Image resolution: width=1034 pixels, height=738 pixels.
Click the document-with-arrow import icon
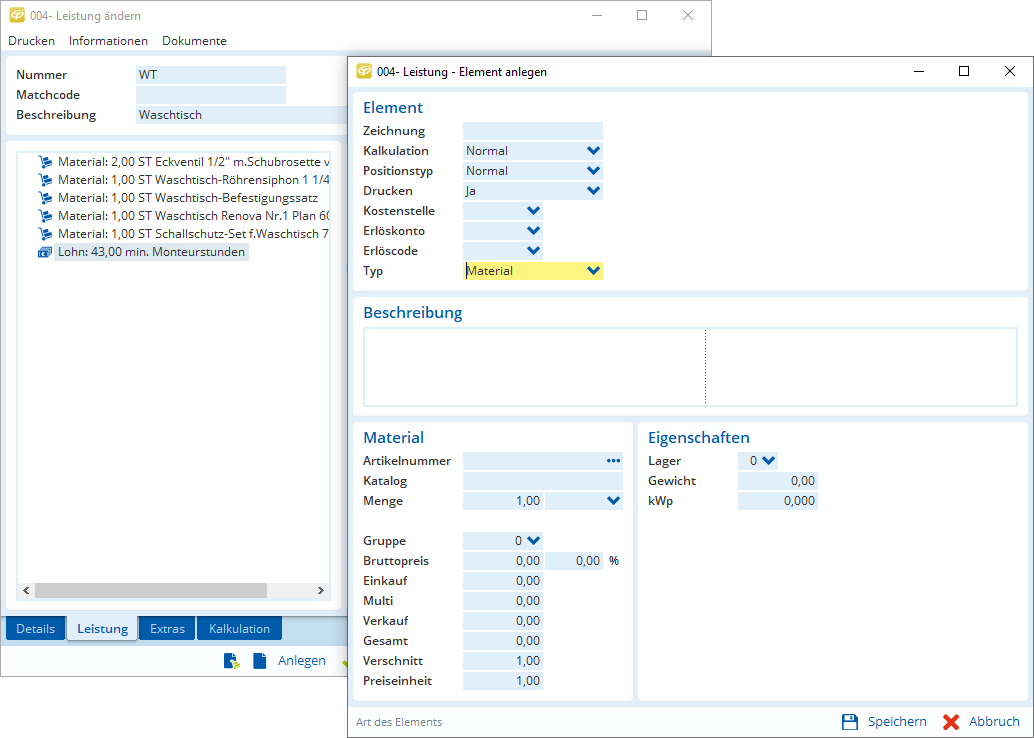tap(231, 660)
